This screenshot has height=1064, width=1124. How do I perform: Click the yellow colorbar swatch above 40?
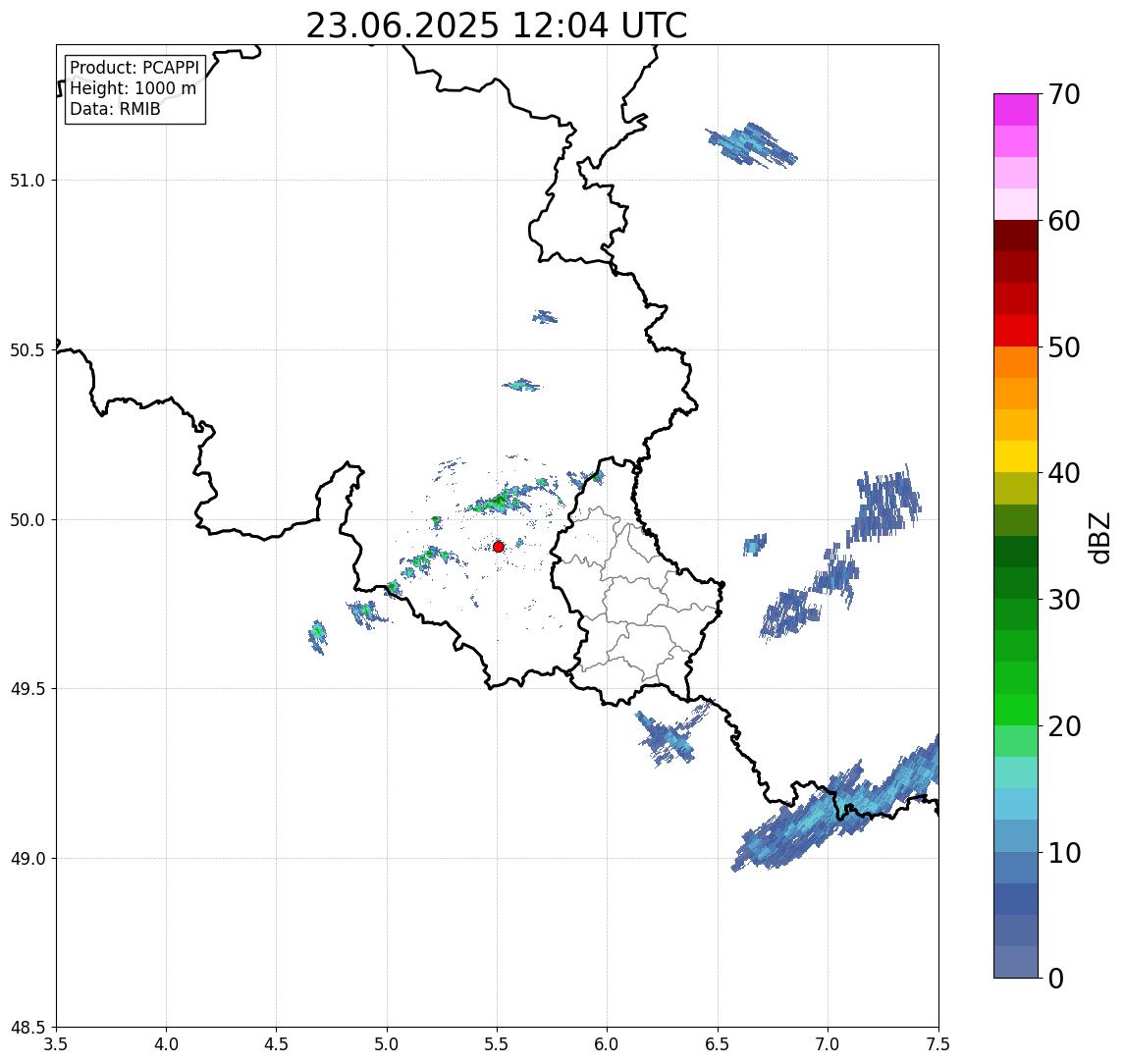1016,456
